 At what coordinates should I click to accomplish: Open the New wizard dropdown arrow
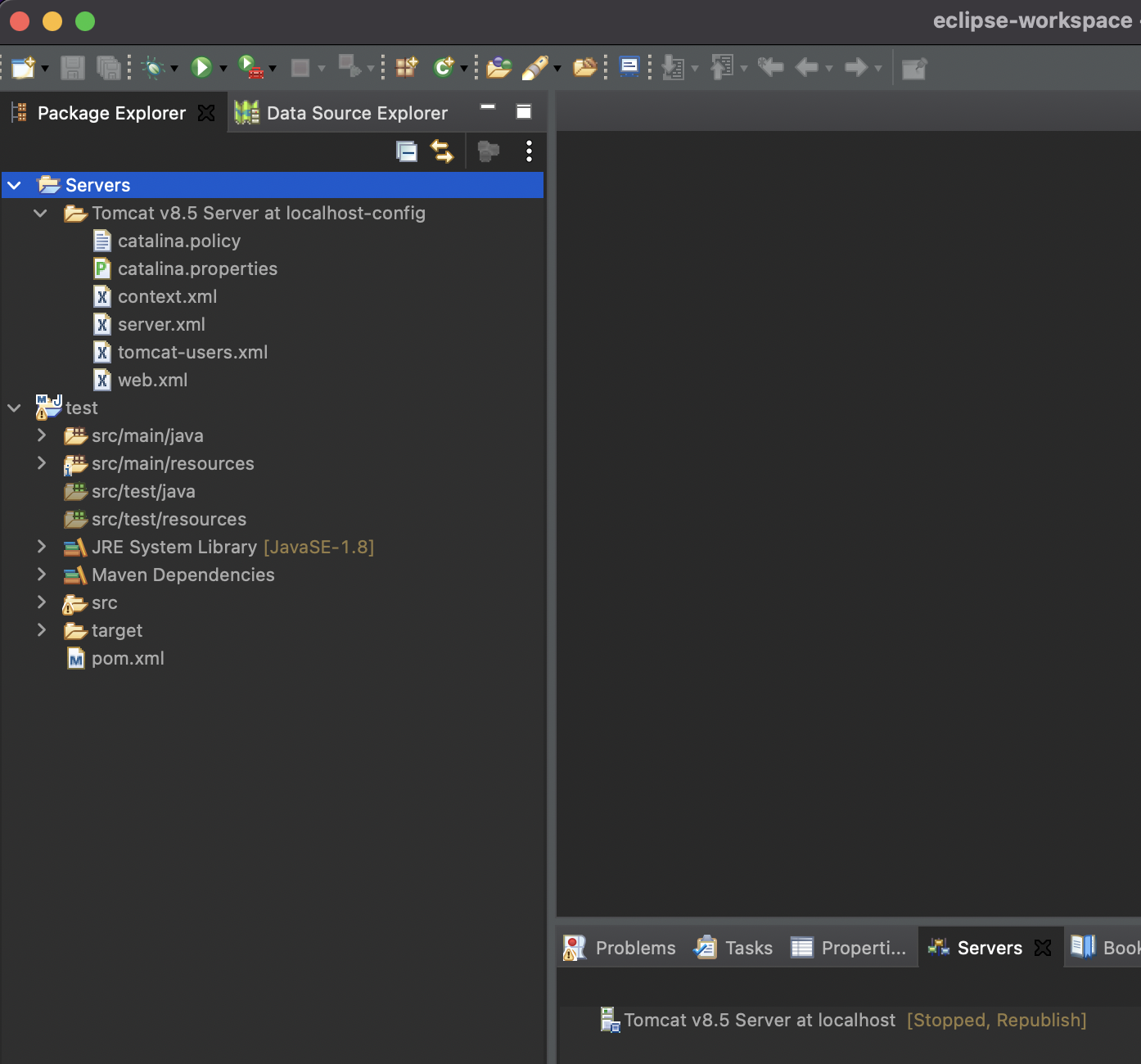click(45, 69)
